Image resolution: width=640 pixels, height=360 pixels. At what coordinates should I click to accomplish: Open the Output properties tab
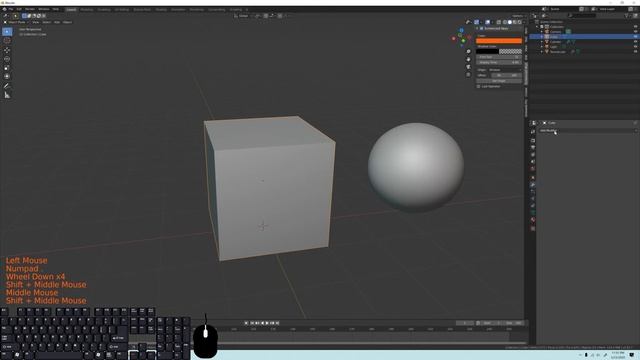pos(533,147)
